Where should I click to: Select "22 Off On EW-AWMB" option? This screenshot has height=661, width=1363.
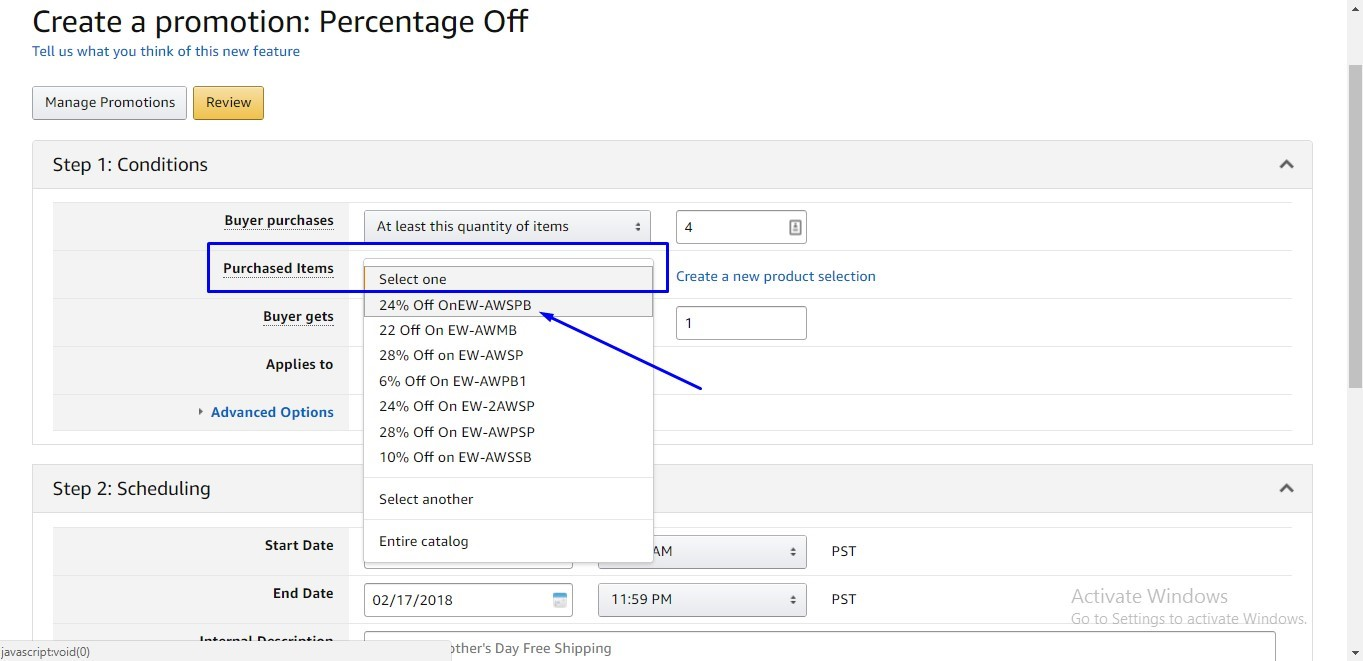pyautogui.click(x=448, y=330)
